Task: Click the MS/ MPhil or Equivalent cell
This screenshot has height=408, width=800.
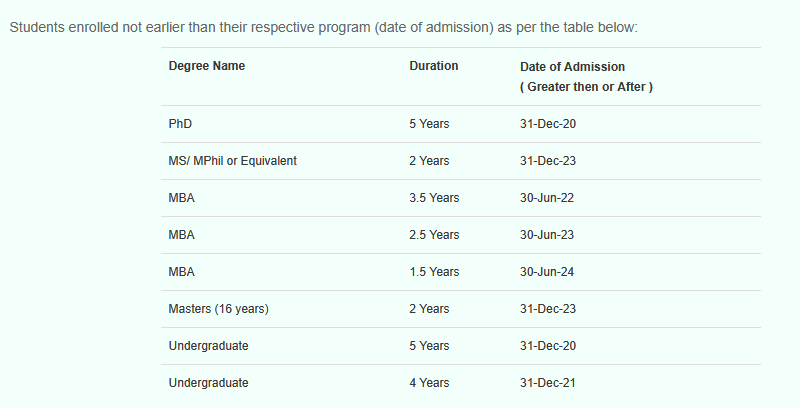Action: [x=232, y=161]
